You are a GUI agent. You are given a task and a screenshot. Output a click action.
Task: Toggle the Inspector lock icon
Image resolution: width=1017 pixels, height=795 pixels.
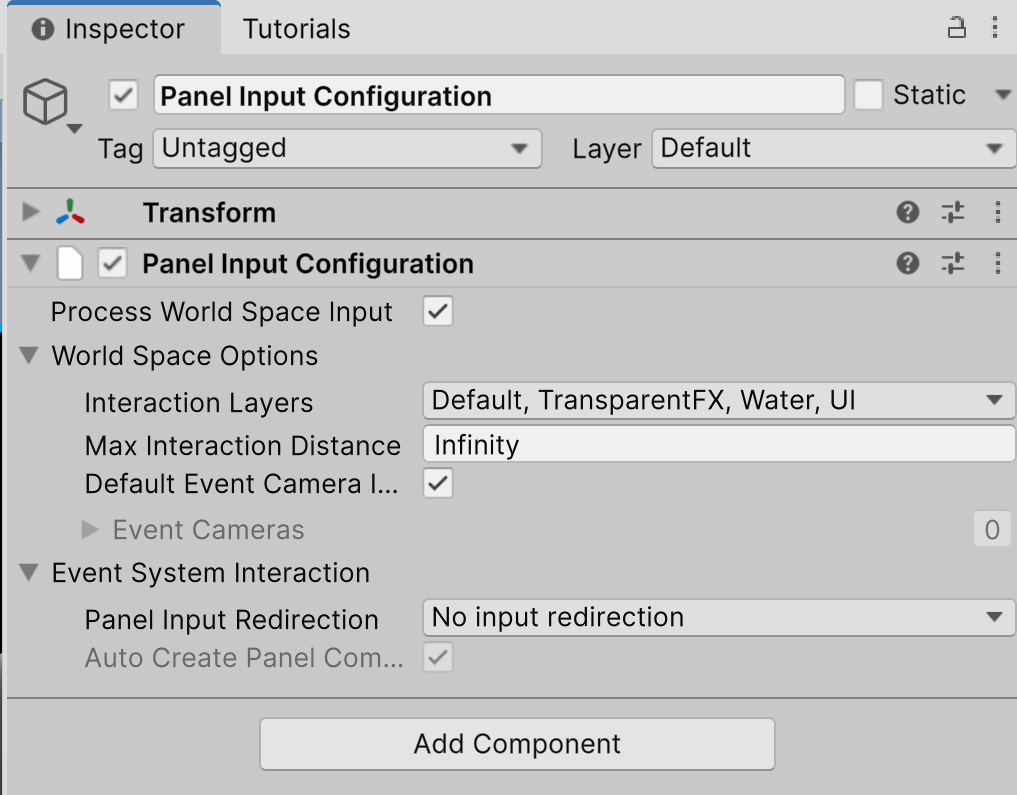point(956,28)
